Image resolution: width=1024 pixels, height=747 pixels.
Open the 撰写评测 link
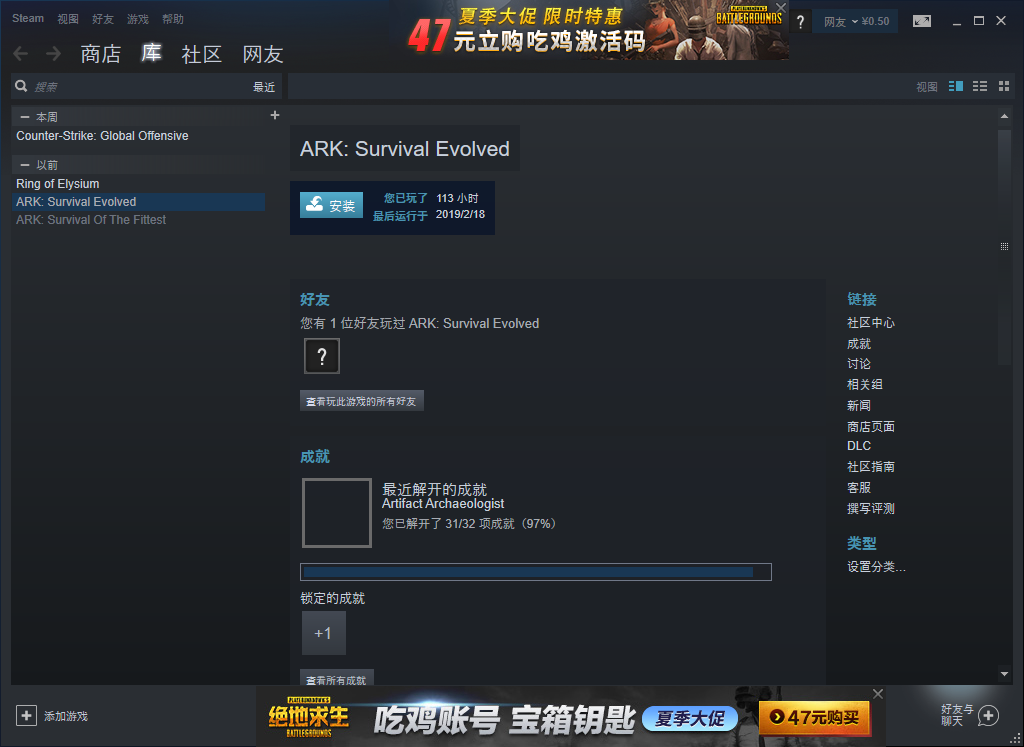(x=871, y=509)
